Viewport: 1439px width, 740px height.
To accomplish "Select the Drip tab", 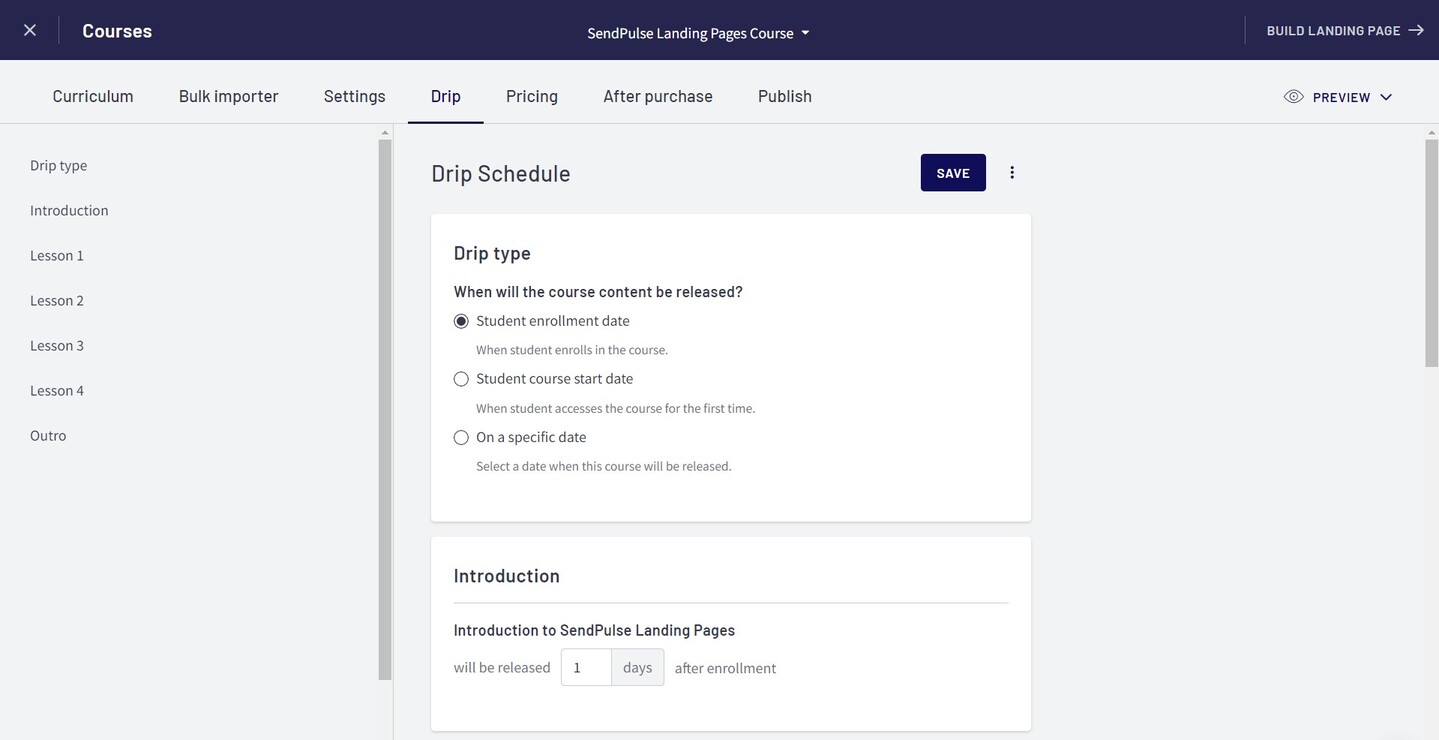I will [446, 96].
